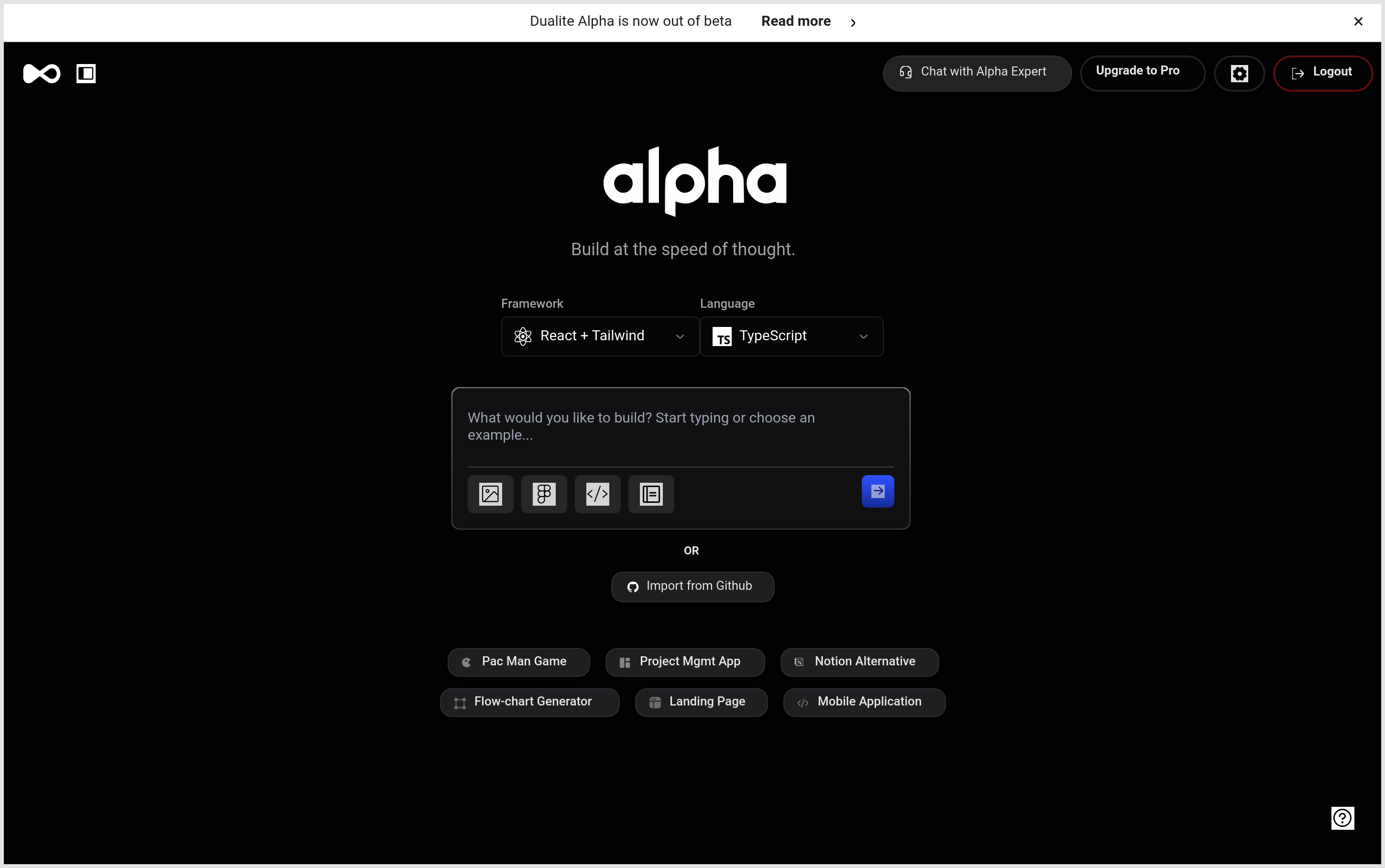Open settings via gear icon

pyautogui.click(x=1239, y=74)
